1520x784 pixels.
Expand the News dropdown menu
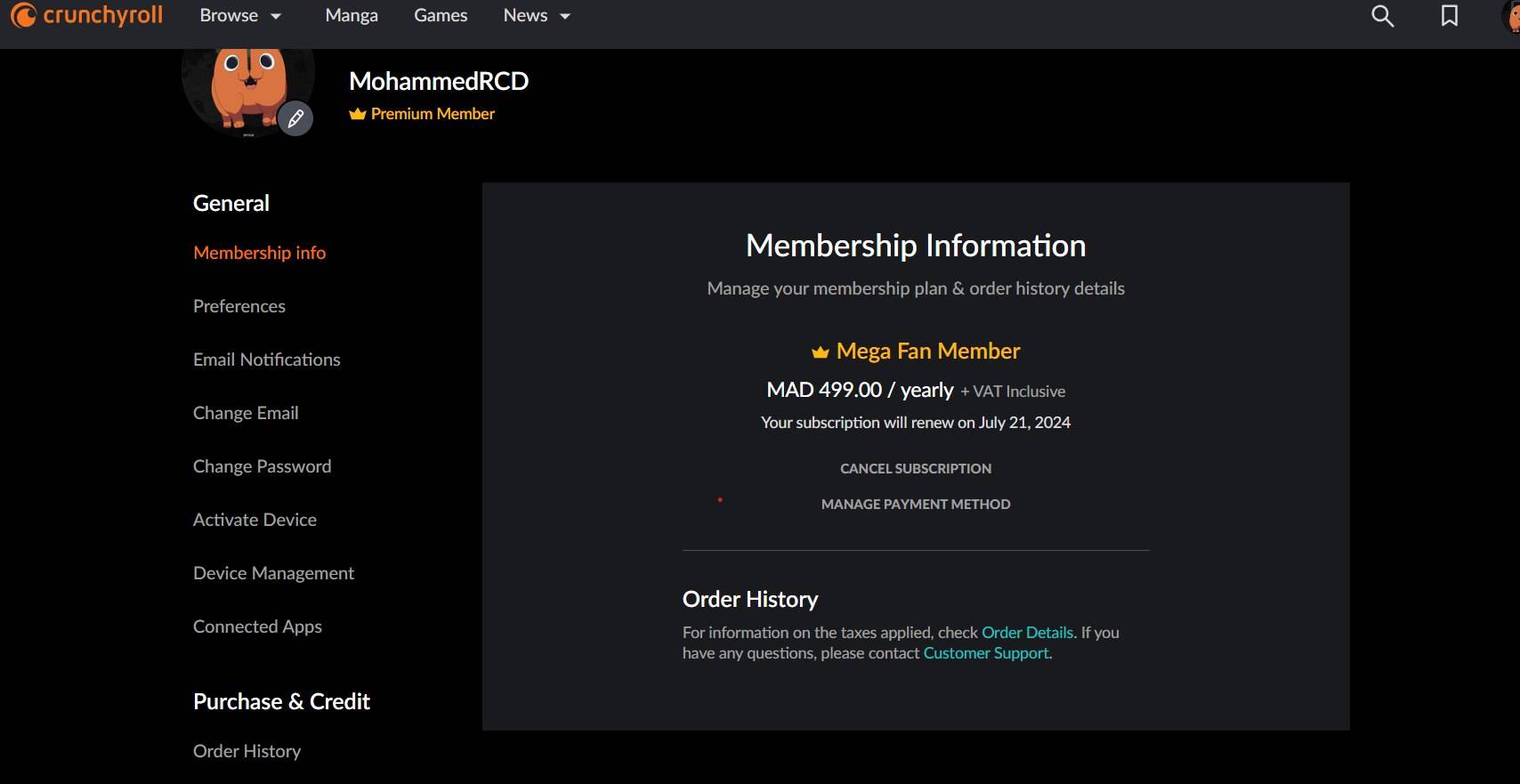pyautogui.click(x=537, y=16)
